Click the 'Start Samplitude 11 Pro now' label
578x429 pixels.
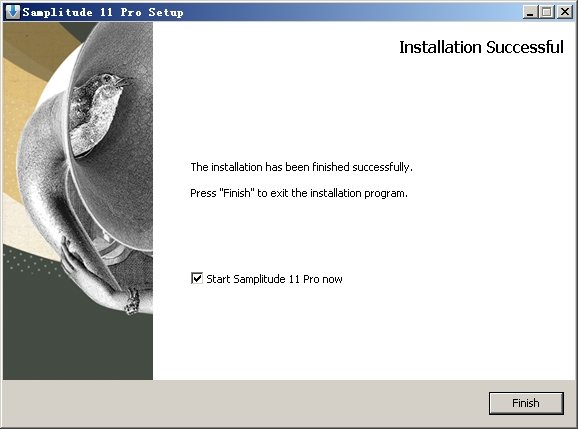(x=274, y=279)
